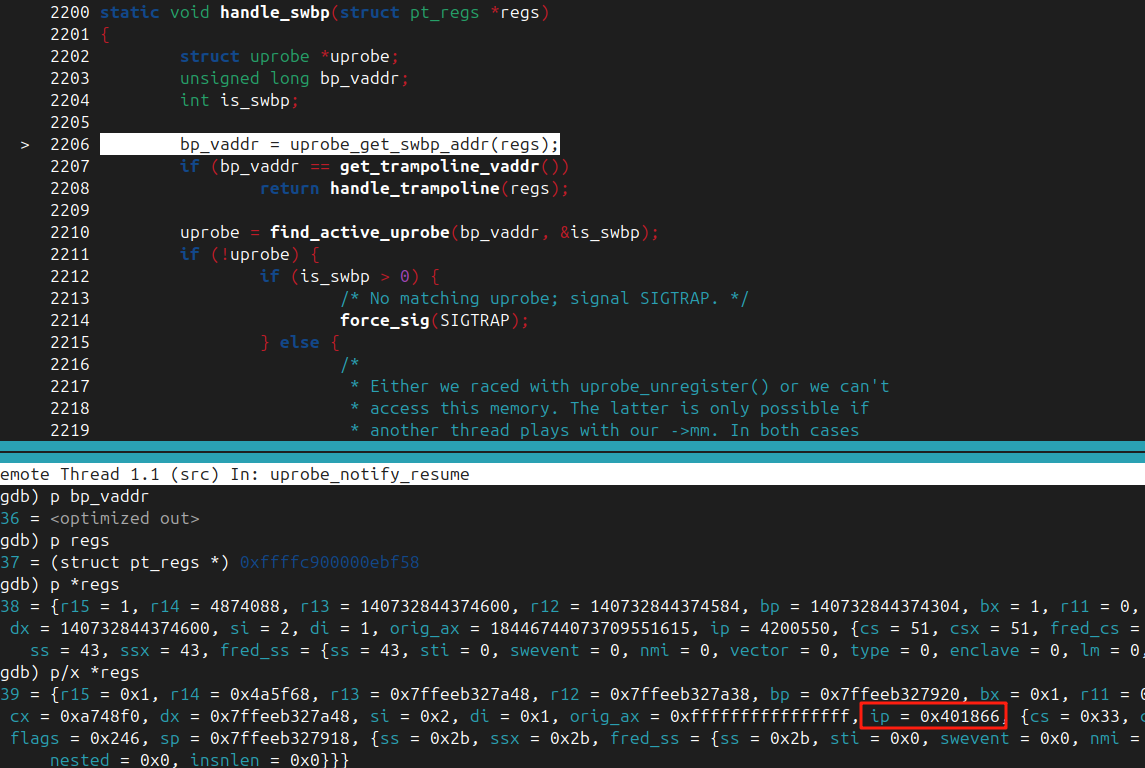Select the highlighted uprobe_get_swbp_addr source line
1145x768 pixels.
pos(369,144)
